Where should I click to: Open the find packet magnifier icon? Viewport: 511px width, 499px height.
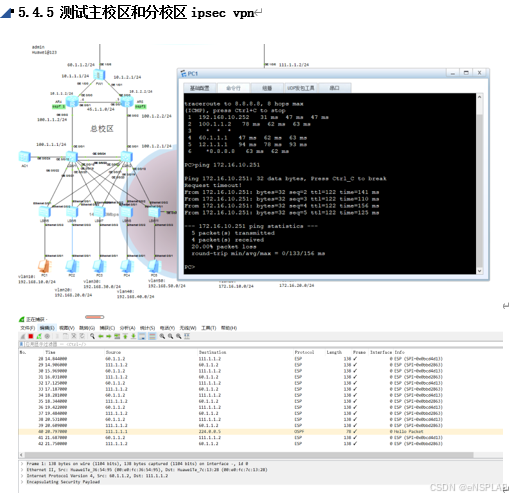click(x=92, y=336)
